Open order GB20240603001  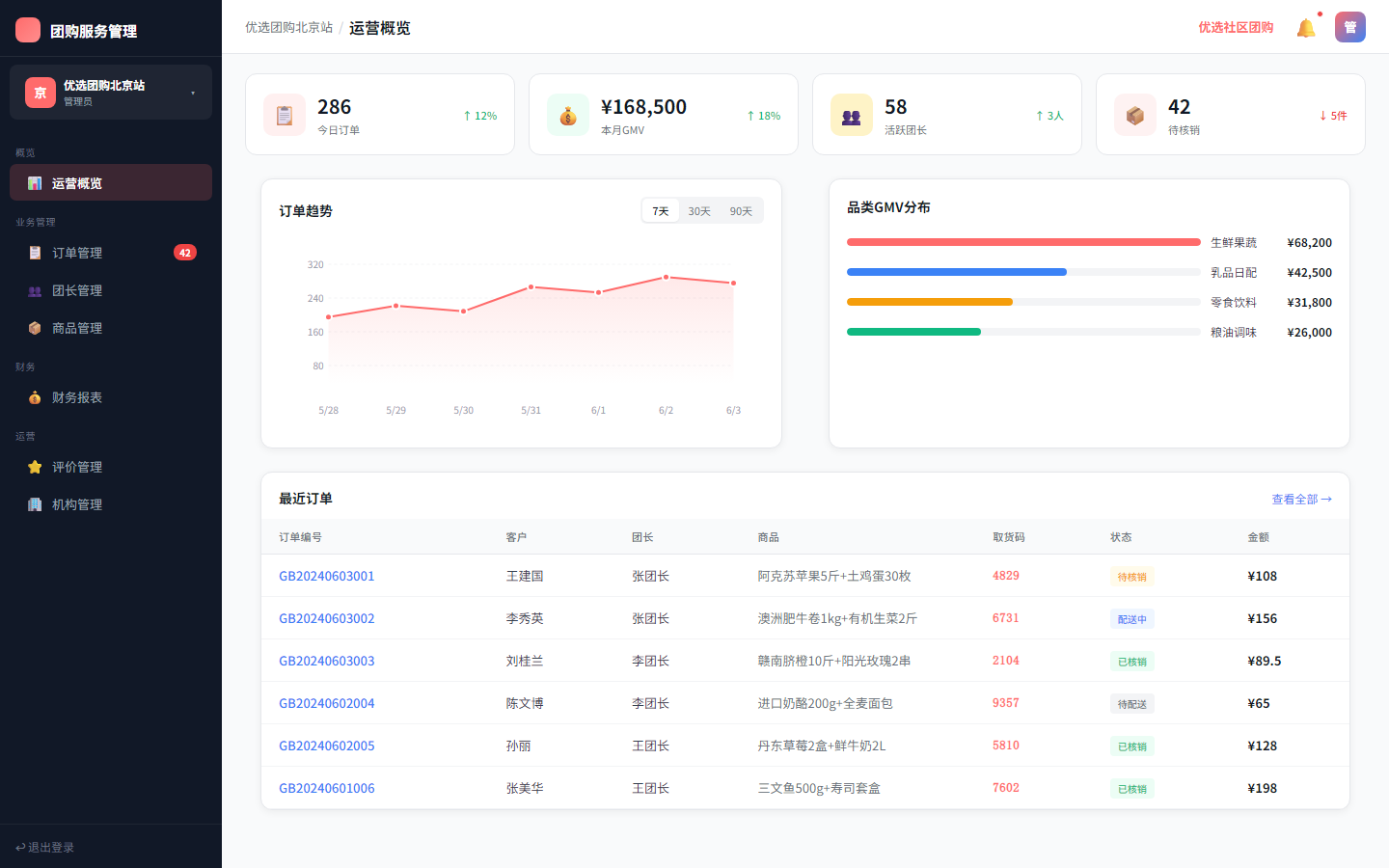[x=327, y=576]
